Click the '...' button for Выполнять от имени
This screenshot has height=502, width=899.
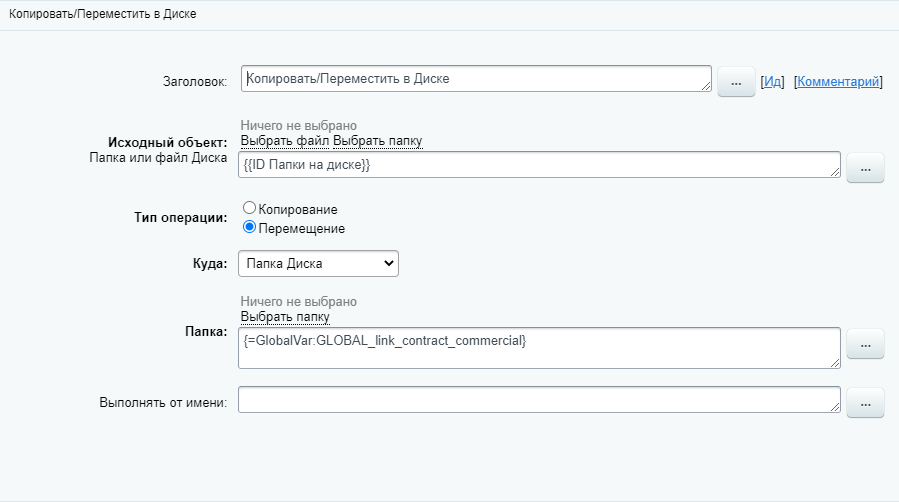(865, 402)
